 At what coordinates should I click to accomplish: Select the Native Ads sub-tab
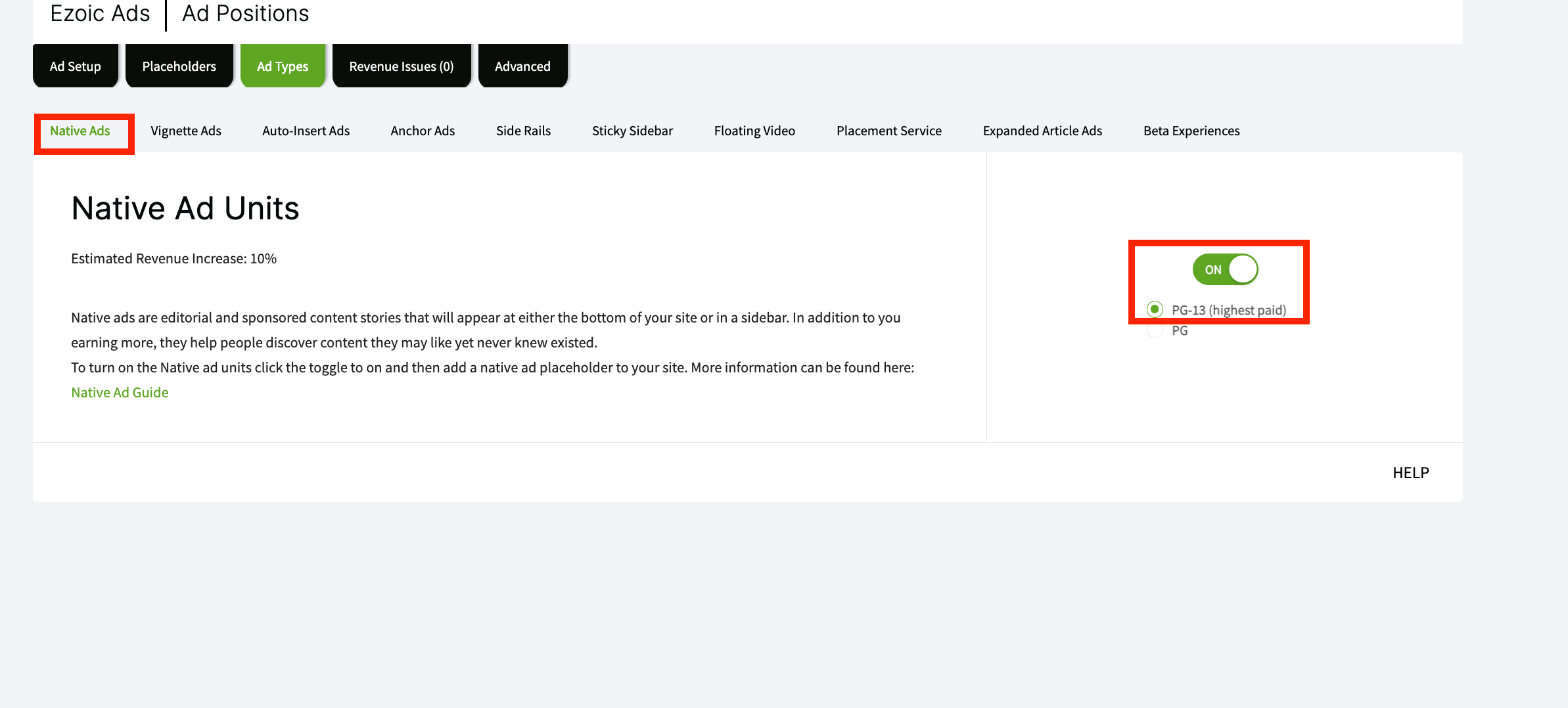80,131
